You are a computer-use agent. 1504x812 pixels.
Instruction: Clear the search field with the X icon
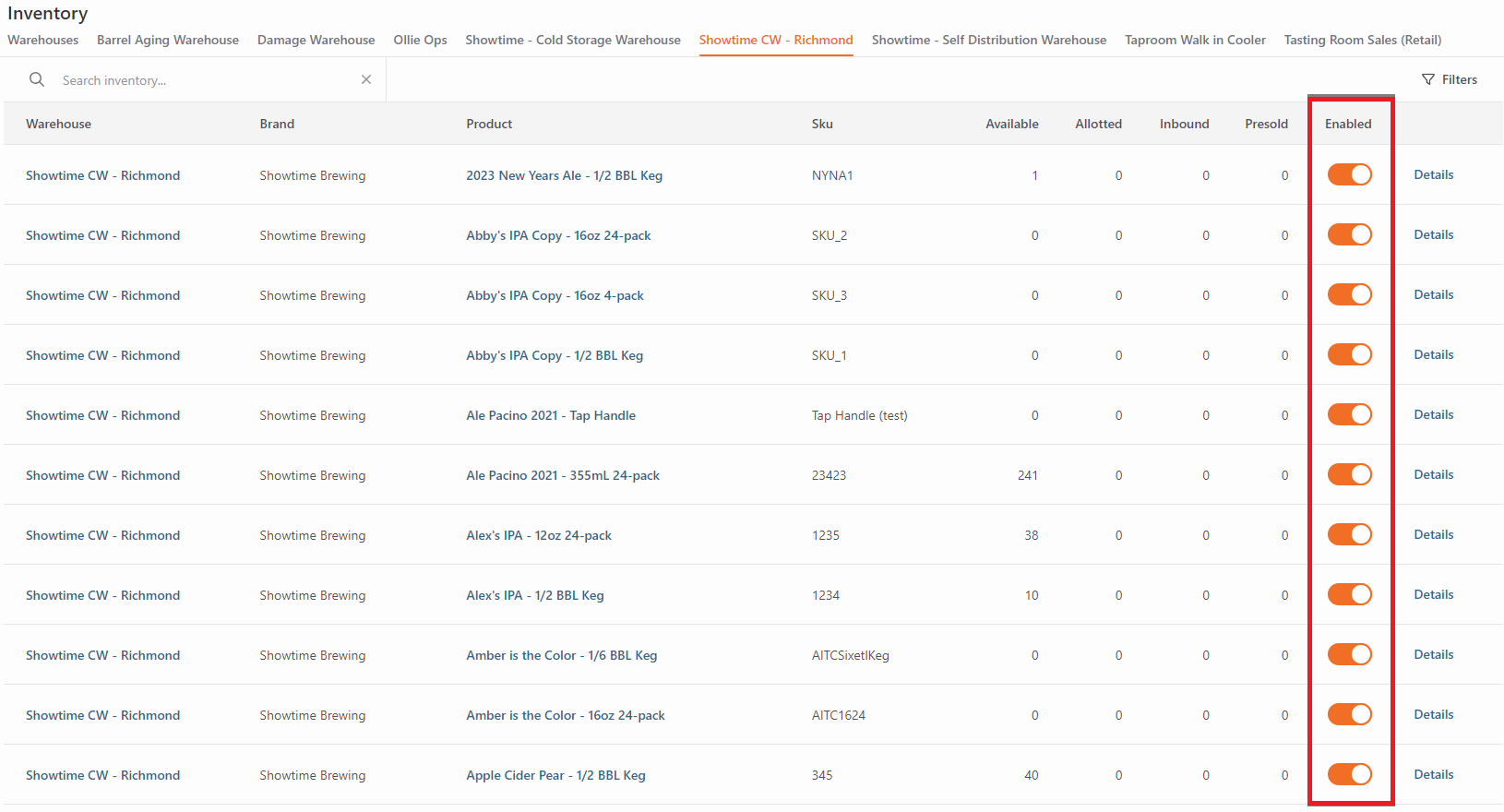(366, 79)
